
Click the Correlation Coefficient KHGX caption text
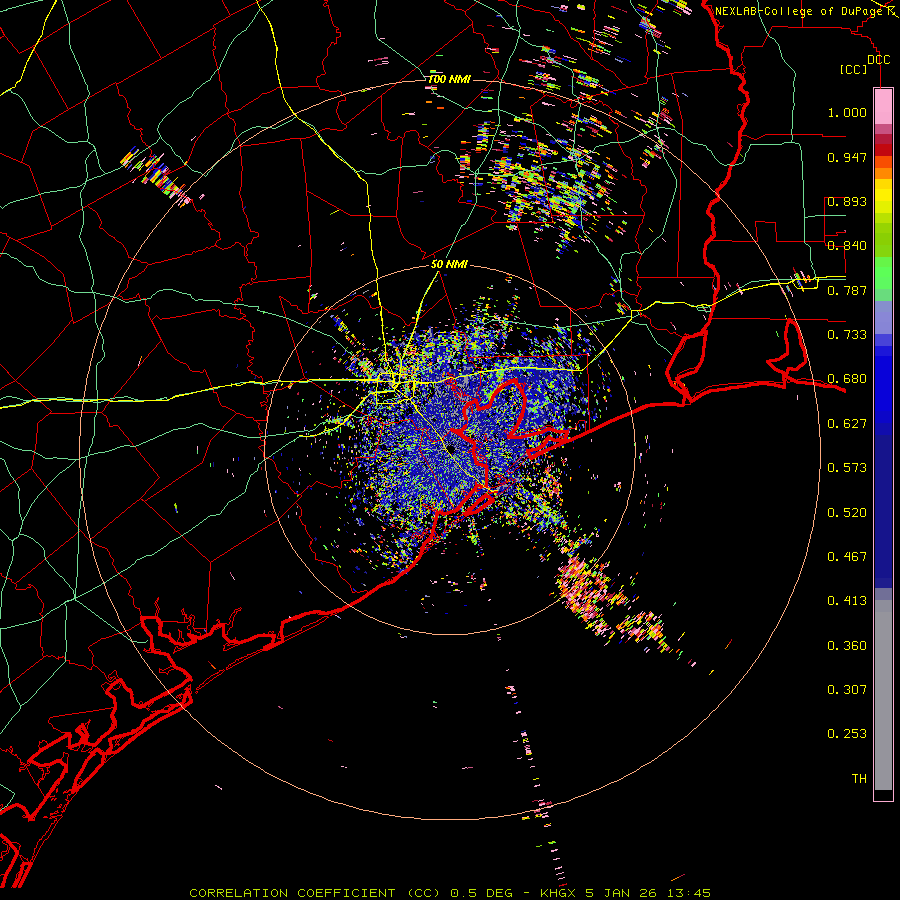point(450,893)
